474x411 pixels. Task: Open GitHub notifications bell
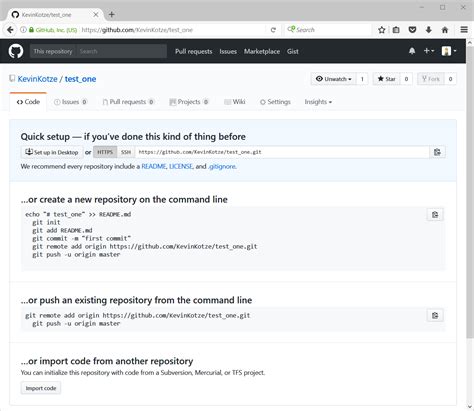point(412,51)
